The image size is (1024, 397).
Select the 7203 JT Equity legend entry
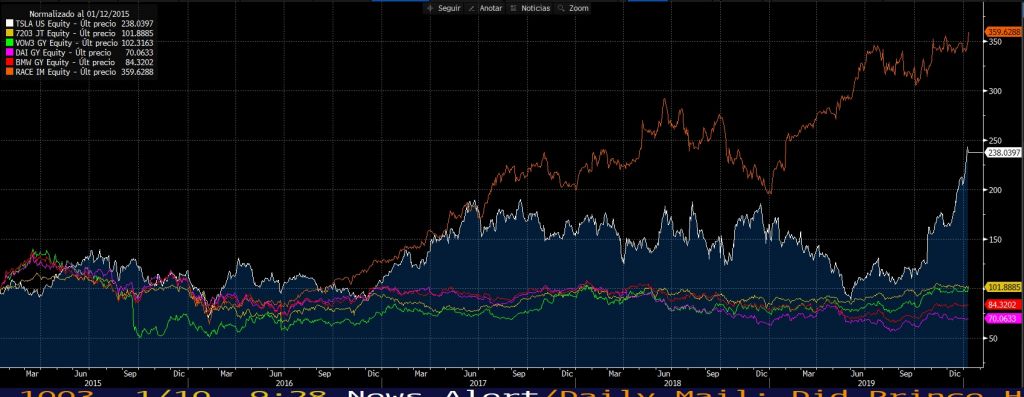tap(80, 33)
